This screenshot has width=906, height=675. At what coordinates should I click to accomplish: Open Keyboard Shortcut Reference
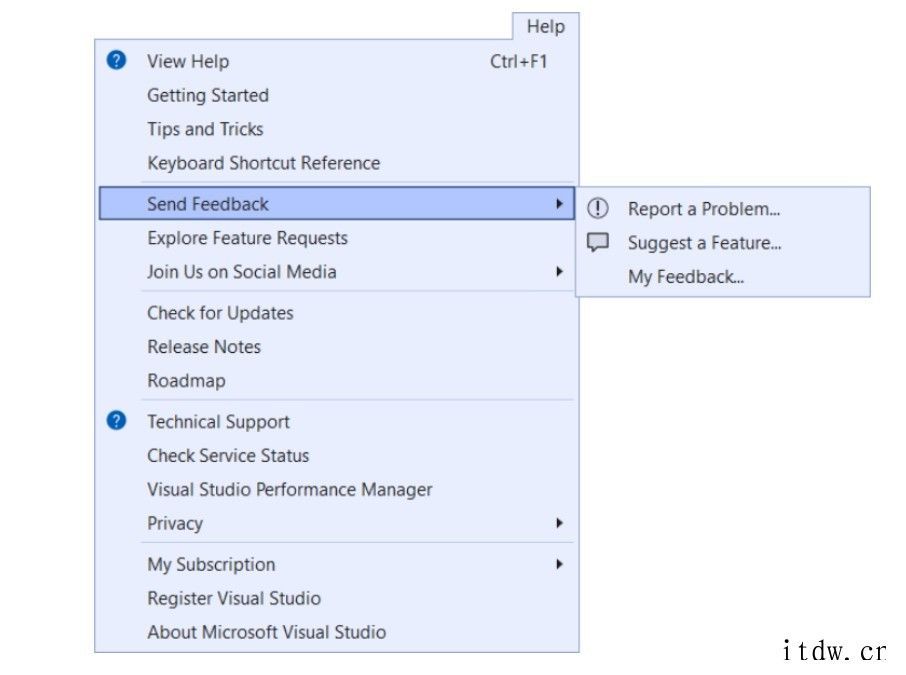pyautogui.click(x=337, y=163)
